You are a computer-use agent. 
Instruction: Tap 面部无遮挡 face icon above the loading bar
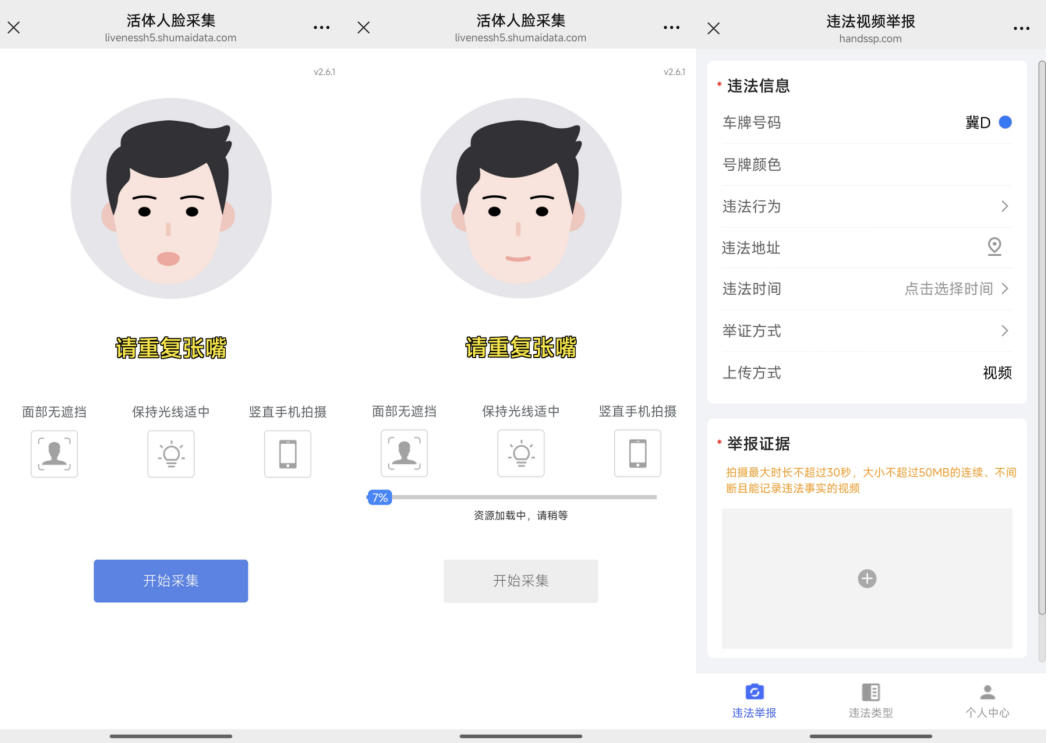pyautogui.click(x=404, y=453)
